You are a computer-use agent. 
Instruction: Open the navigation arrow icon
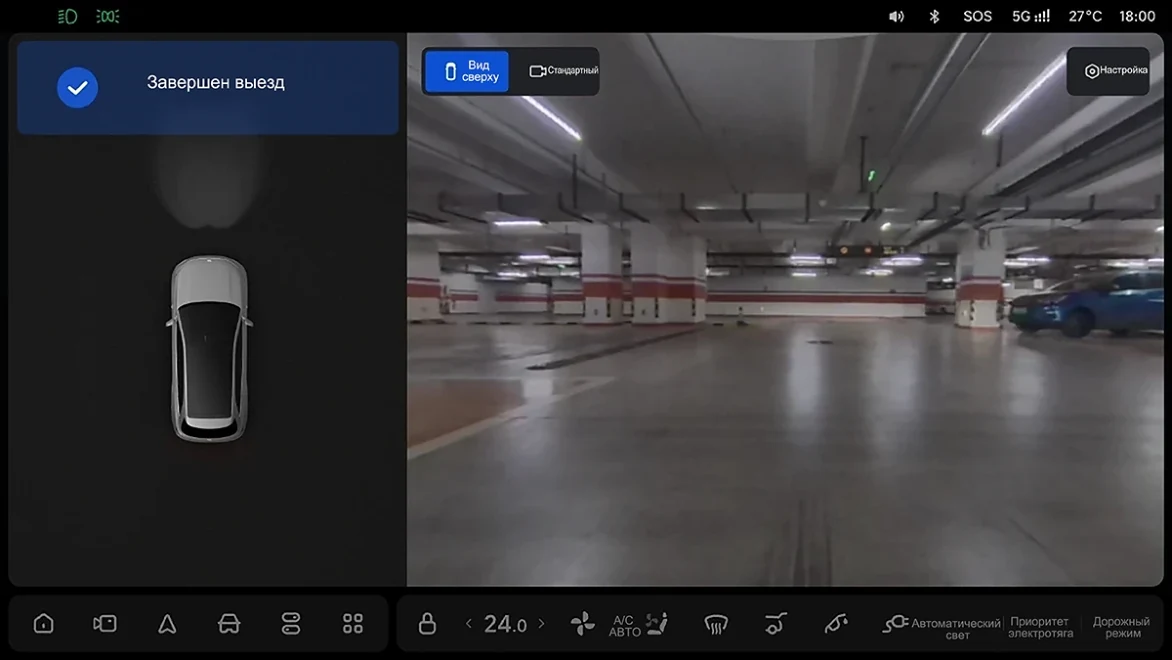pos(167,623)
